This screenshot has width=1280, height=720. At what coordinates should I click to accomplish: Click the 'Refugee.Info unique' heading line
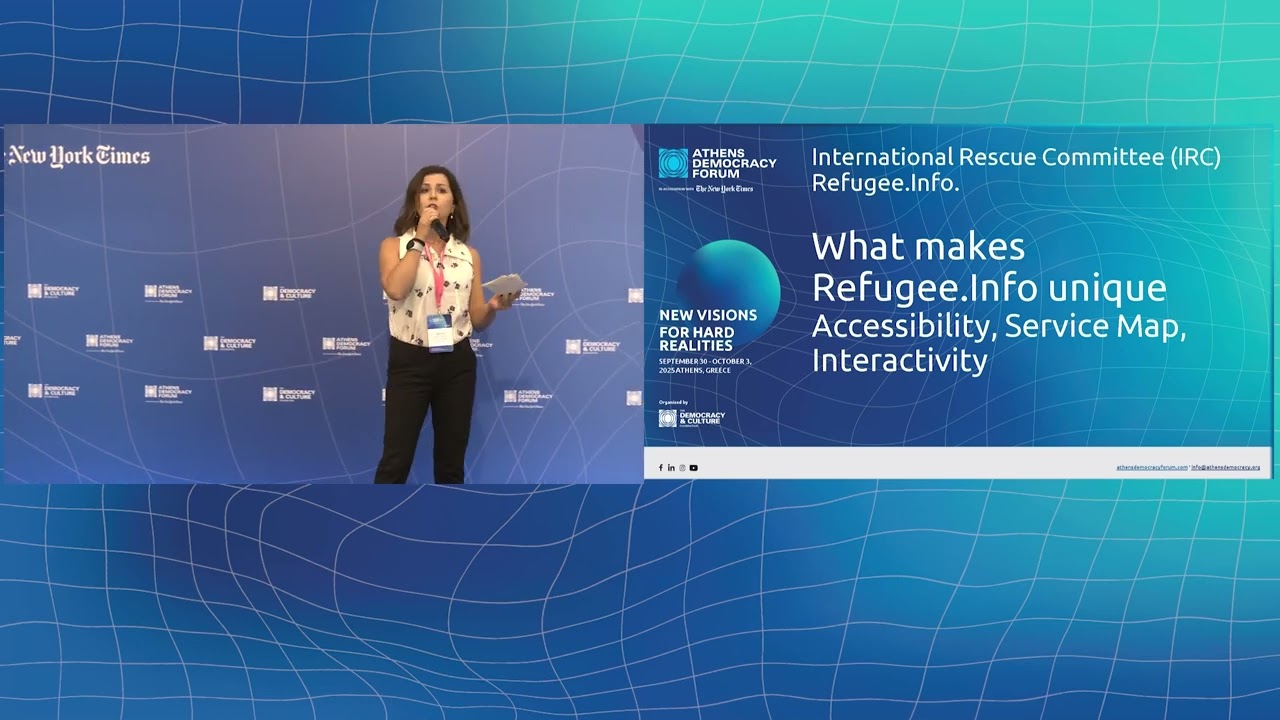(989, 288)
